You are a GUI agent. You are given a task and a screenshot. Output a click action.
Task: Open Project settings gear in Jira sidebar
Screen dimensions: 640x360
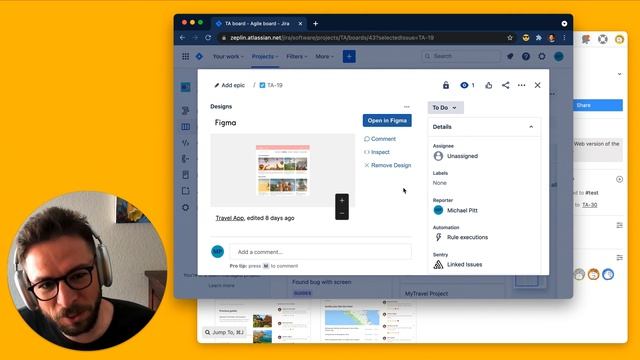185,207
